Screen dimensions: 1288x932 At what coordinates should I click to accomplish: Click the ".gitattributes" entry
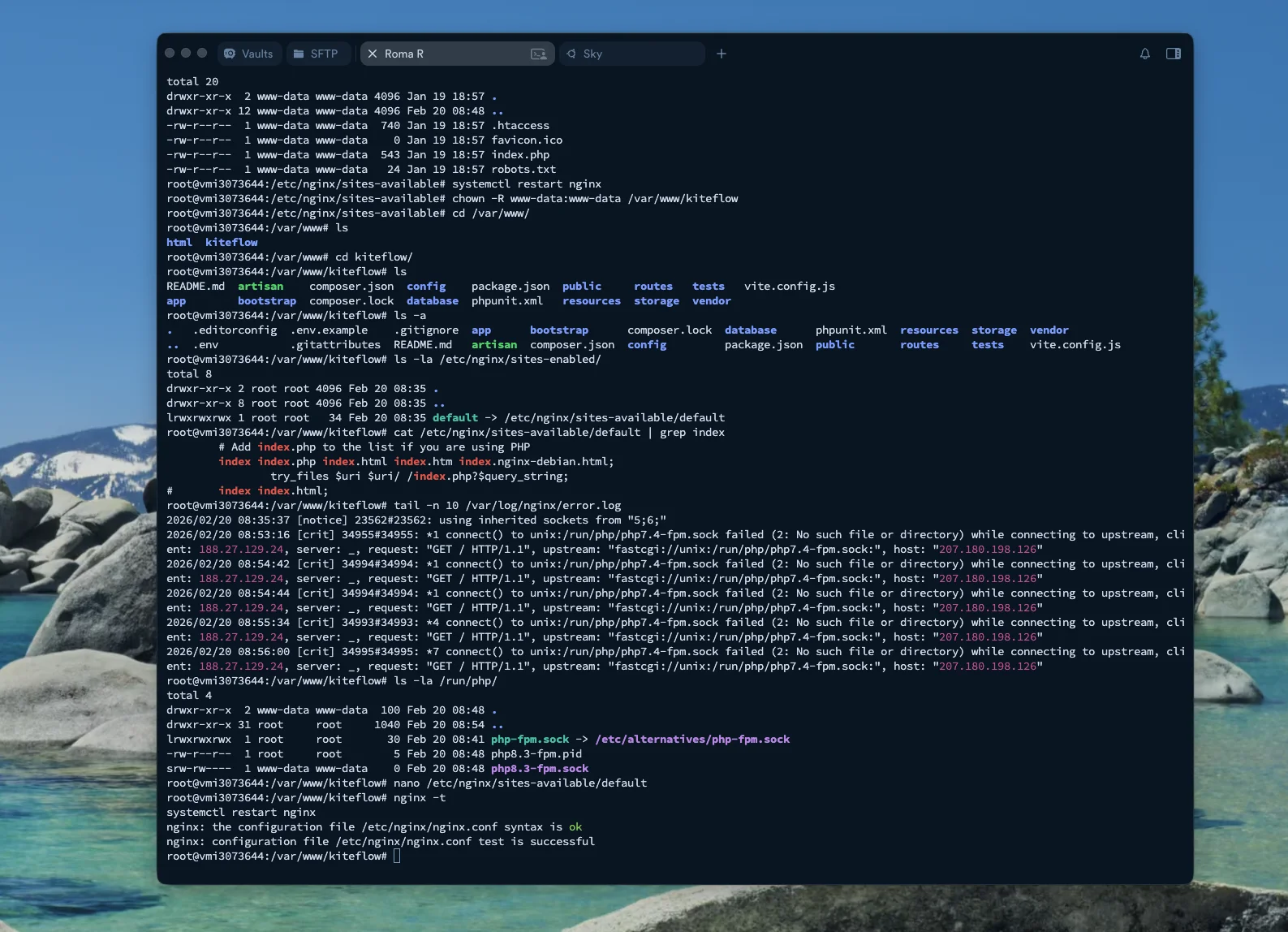pyautogui.click(x=335, y=344)
